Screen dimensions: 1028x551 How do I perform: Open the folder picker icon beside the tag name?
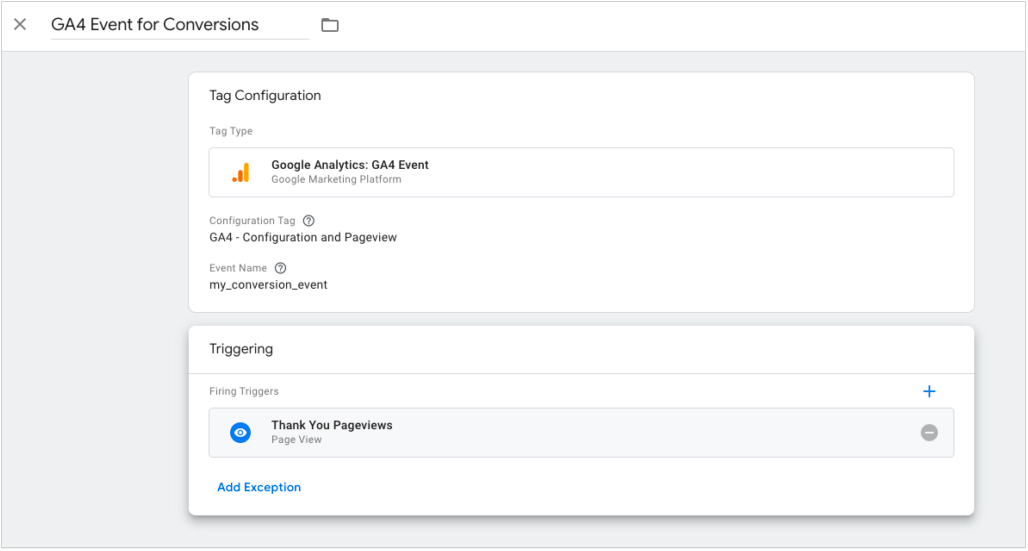[330, 26]
